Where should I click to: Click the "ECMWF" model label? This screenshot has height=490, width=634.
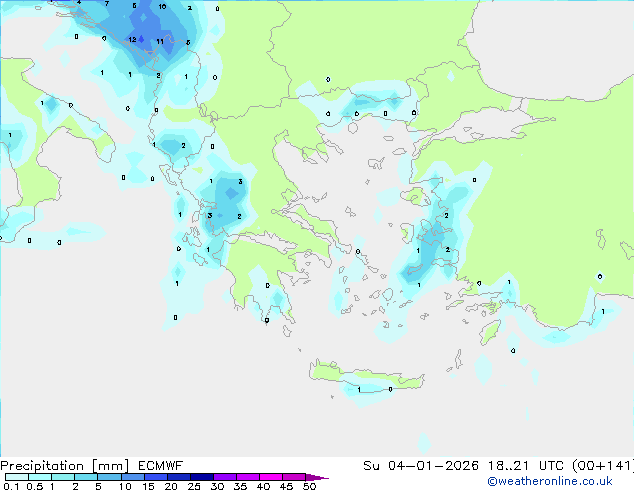161,466
